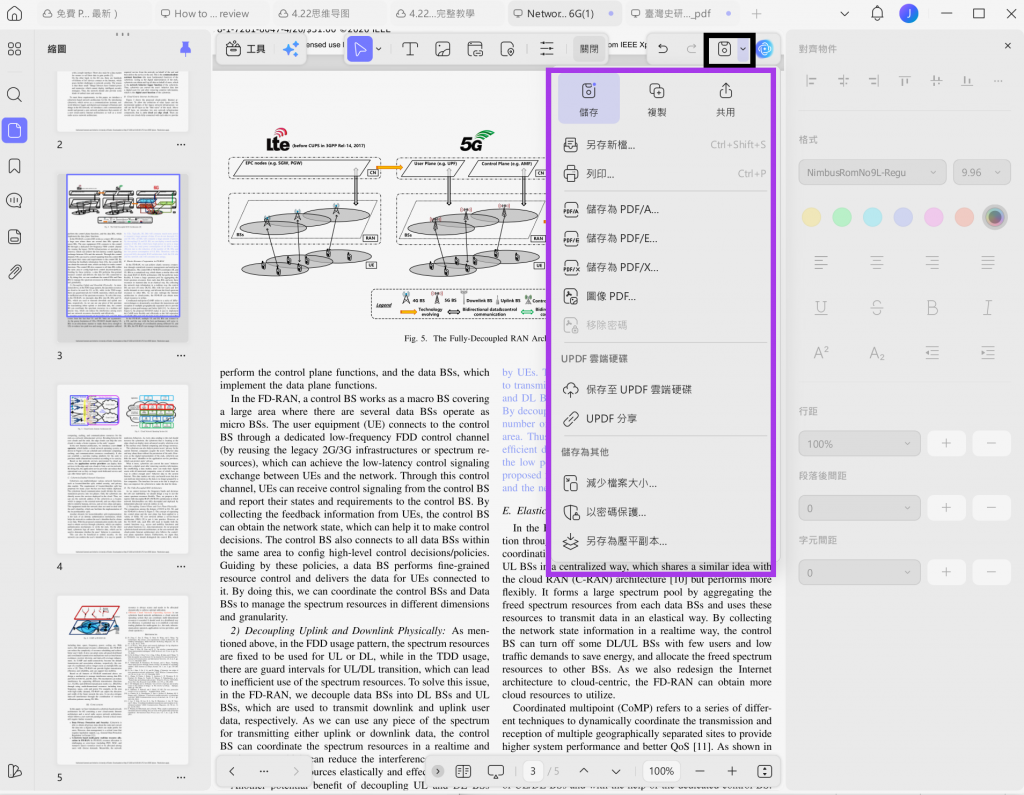Select 儲存為 PDF/A option

pyautogui.click(x=664, y=210)
